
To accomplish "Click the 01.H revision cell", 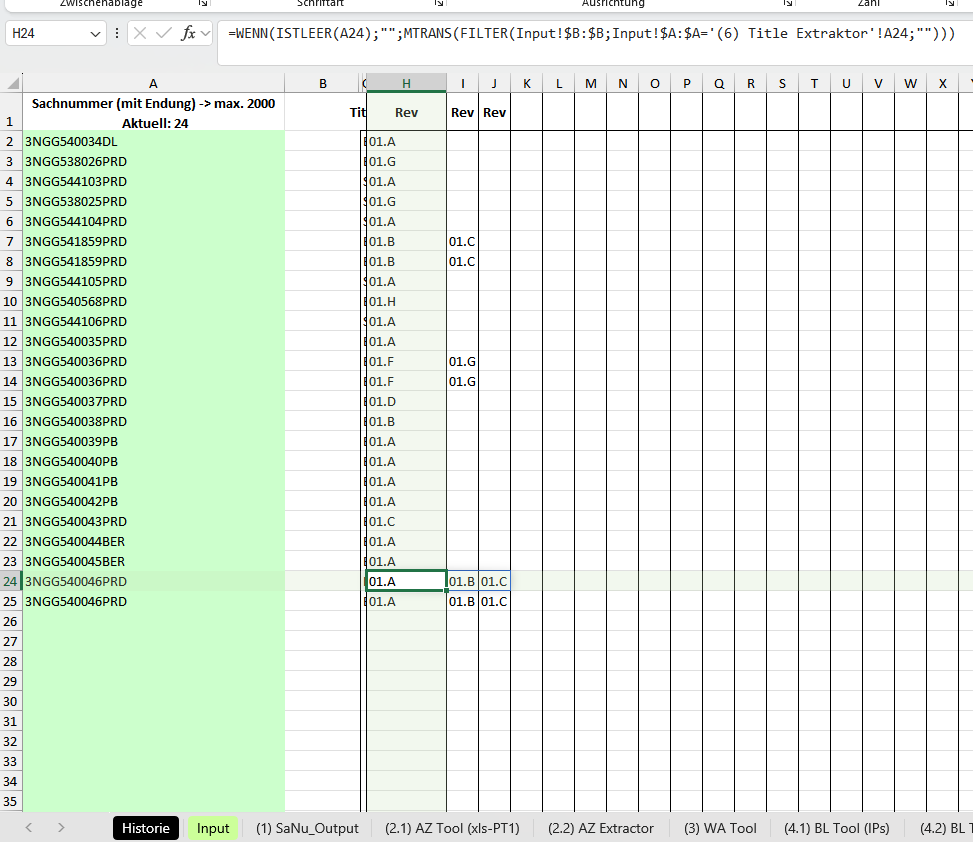I will [406, 302].
